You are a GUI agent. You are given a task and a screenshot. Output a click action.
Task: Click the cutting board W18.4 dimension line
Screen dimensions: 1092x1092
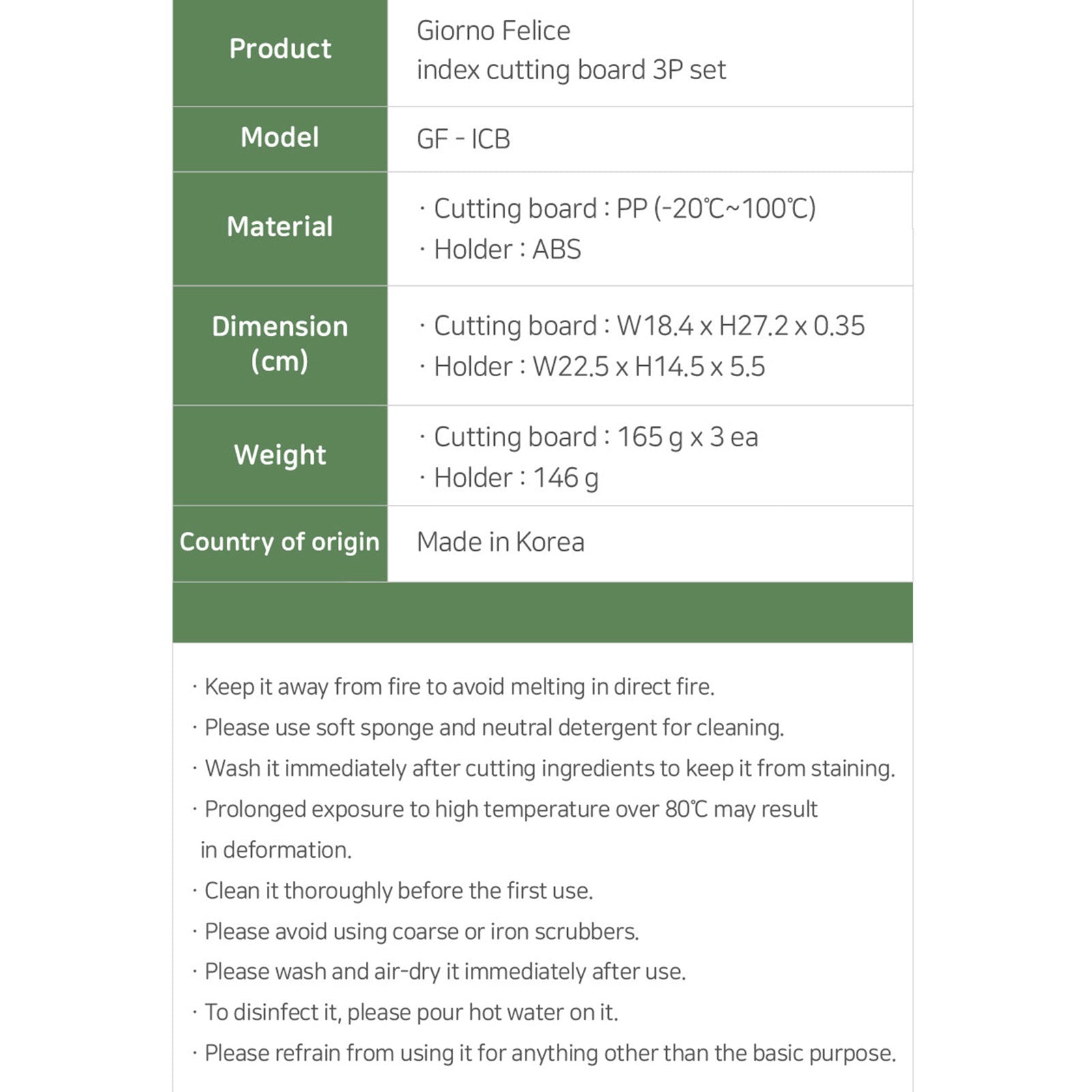648,326
